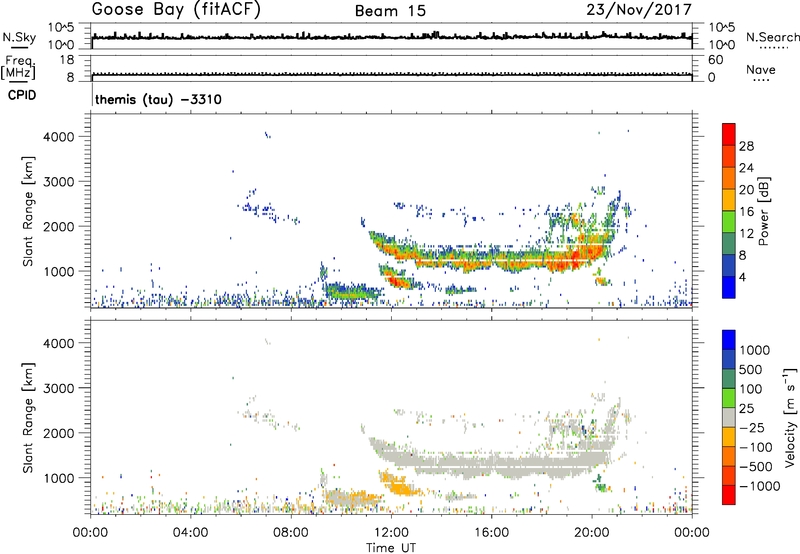
Task: Click the '2000' label on the Velocity plot axis
Action: tap(59, 433)
